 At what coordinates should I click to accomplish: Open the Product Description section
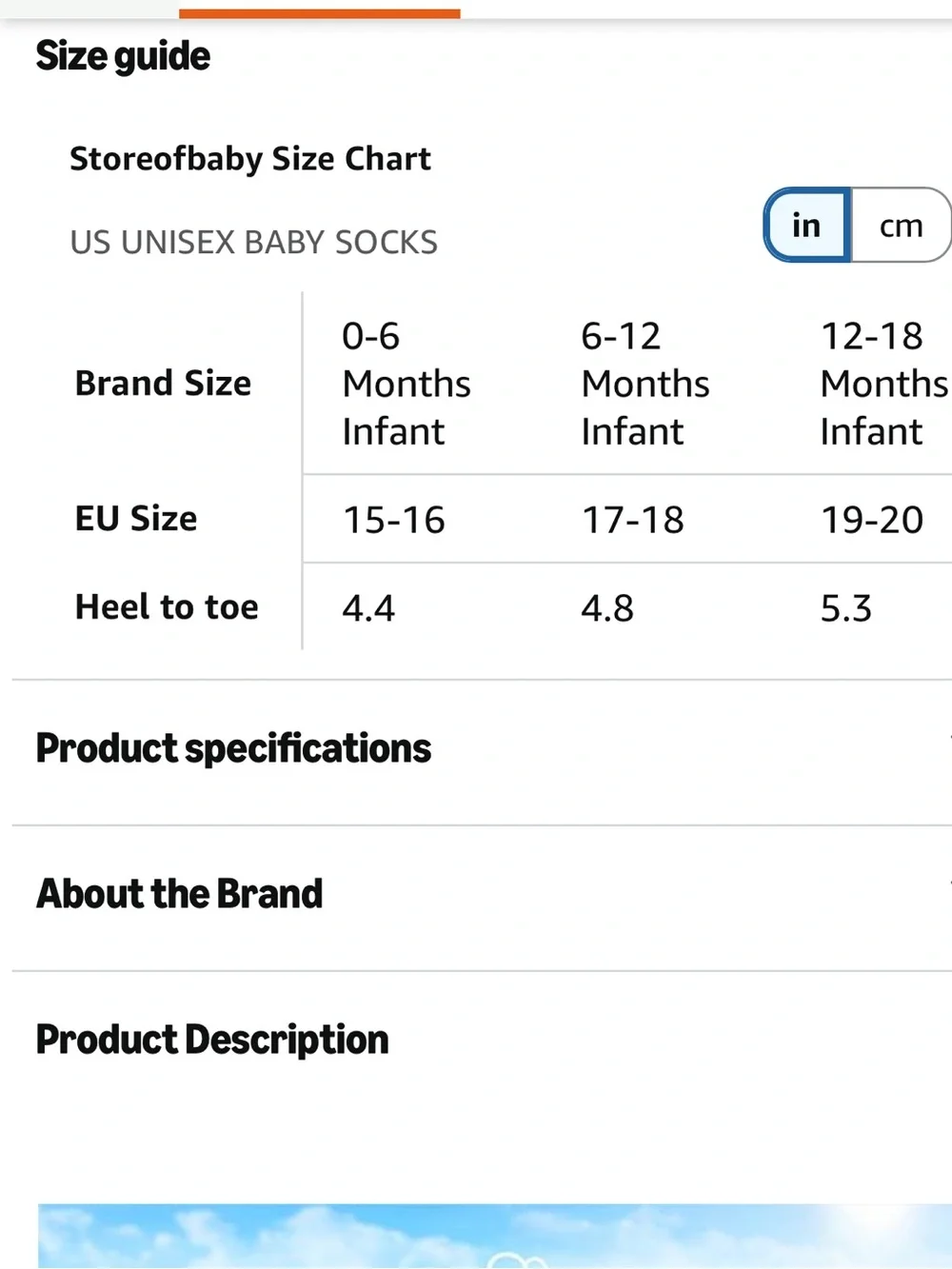tap(482, 1041)
